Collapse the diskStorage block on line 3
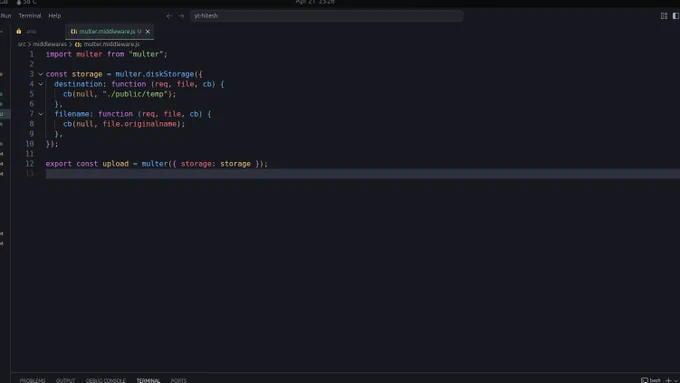Screen dimensions: 680x383 [41, 74]
